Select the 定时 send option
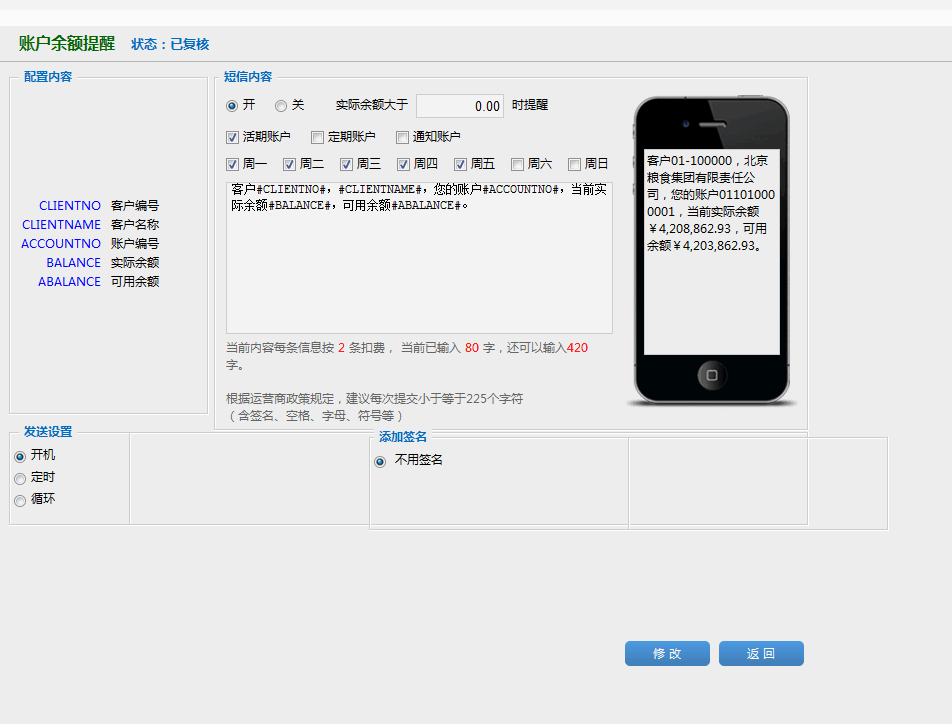 pyautogui.click(x=20, y=479)
